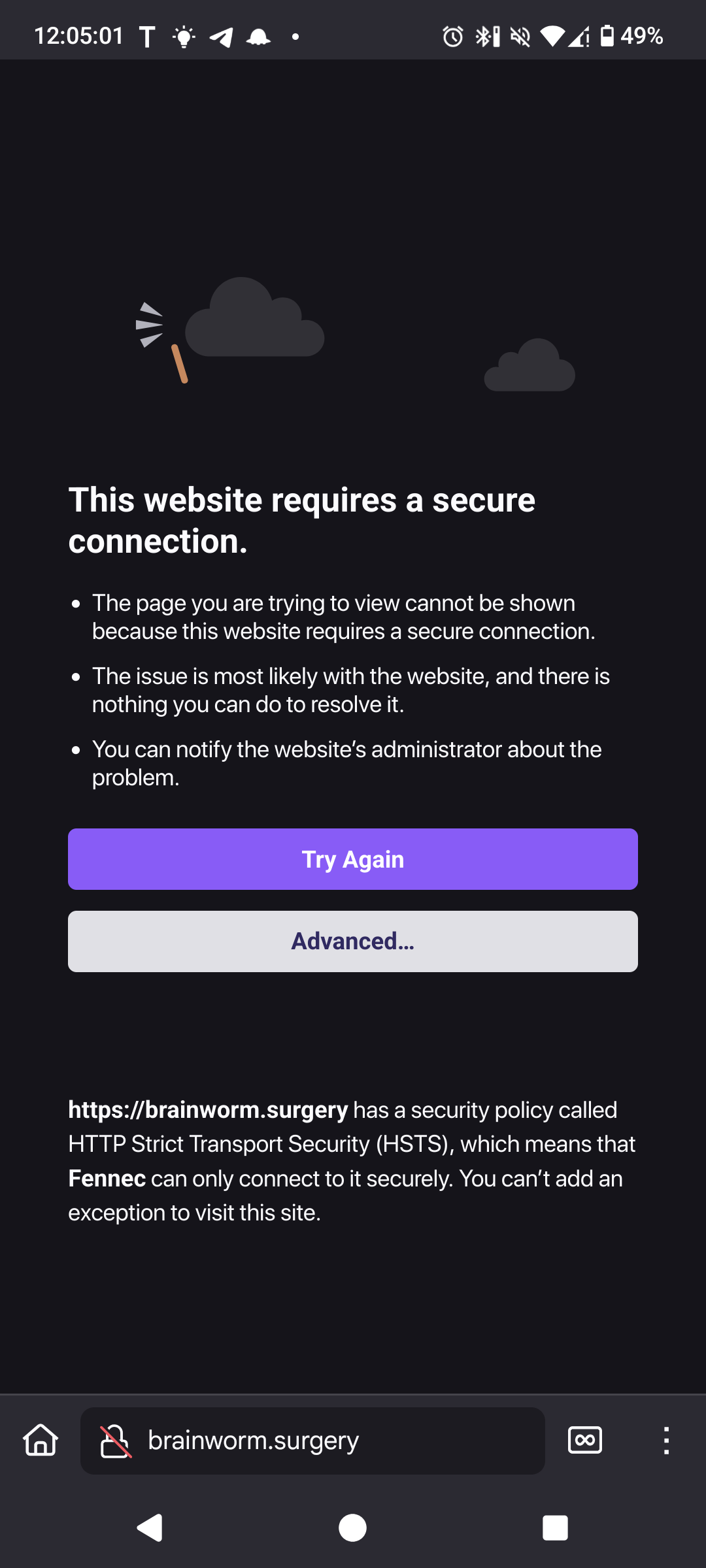Tap the muted sound status icon
Viewport: 706px width, 1568px height.
pos(520,37)
